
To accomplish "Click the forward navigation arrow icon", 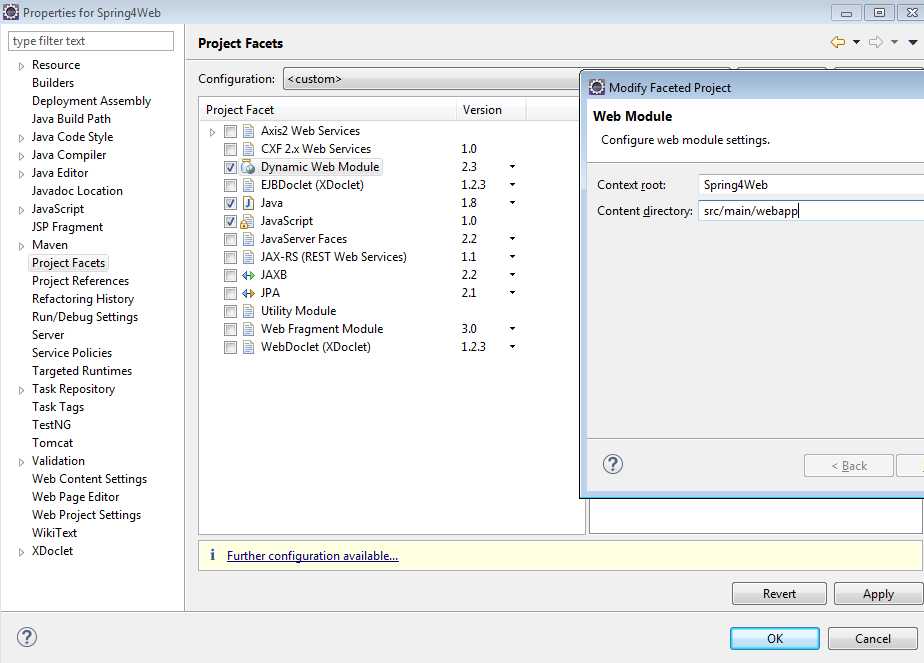I will (x=876, y=42).
